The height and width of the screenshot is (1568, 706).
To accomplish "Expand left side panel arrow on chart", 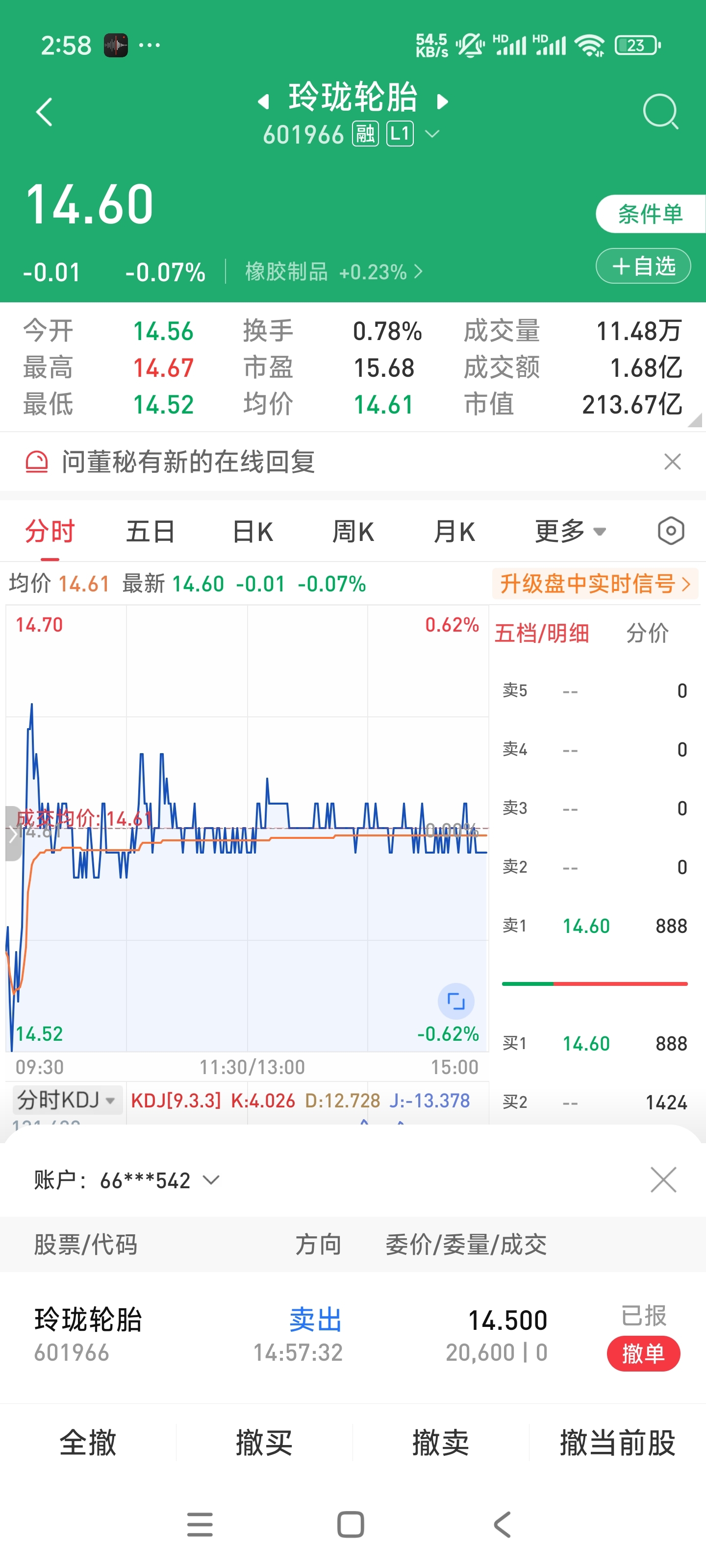I will tap(13, 833).
